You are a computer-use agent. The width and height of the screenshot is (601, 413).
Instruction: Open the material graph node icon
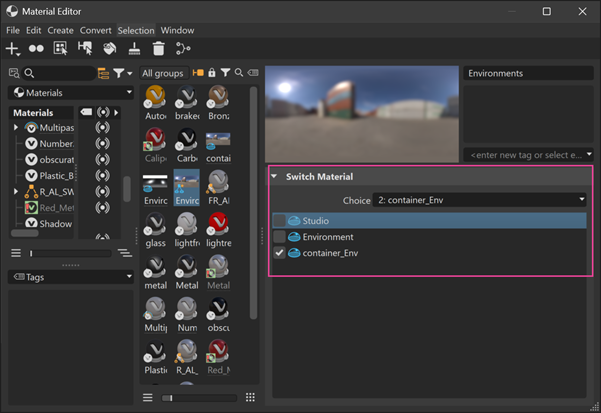[x=183, y=49]
